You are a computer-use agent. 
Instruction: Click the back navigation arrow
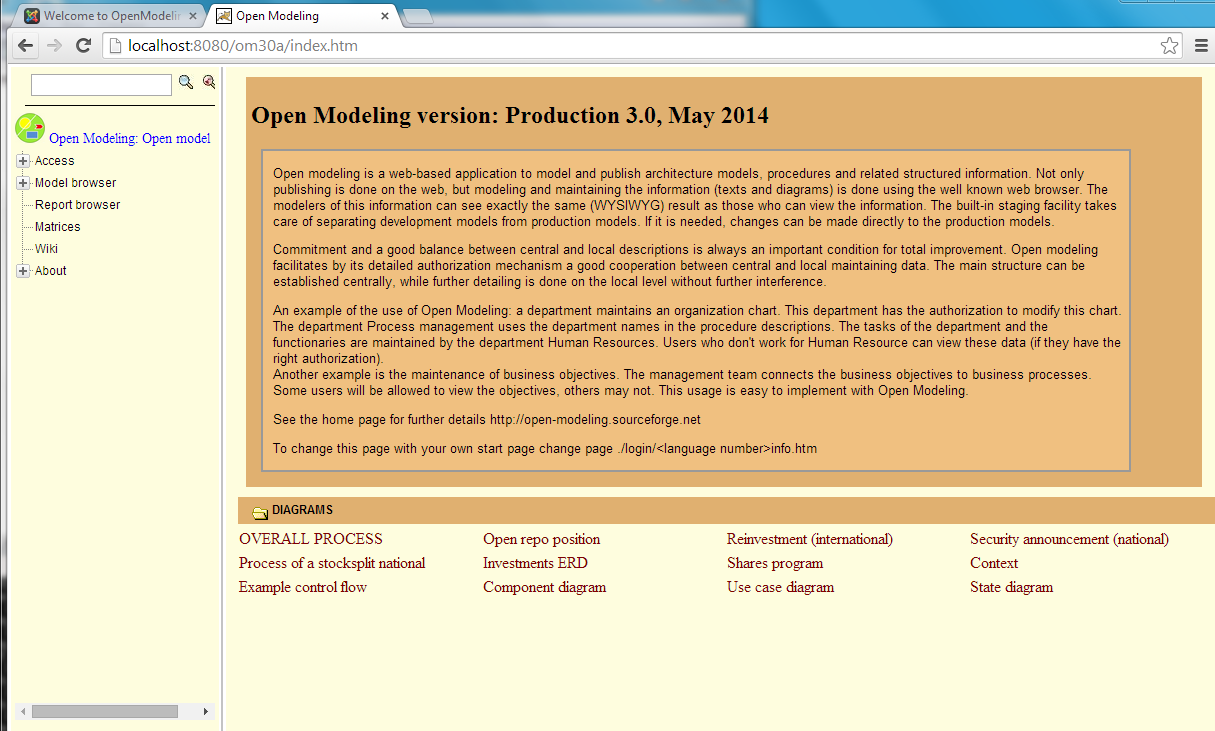(24, 45)
